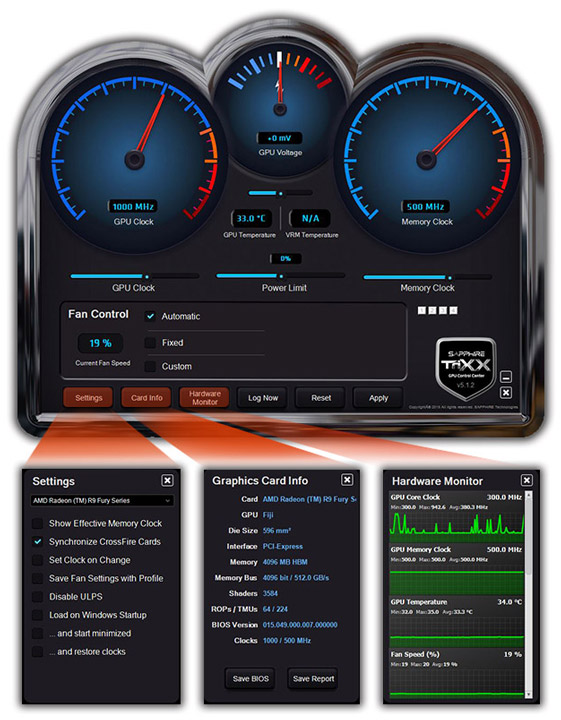Select profile slot 1
Screen dimensions: 561x720
(x=421, y=311)
